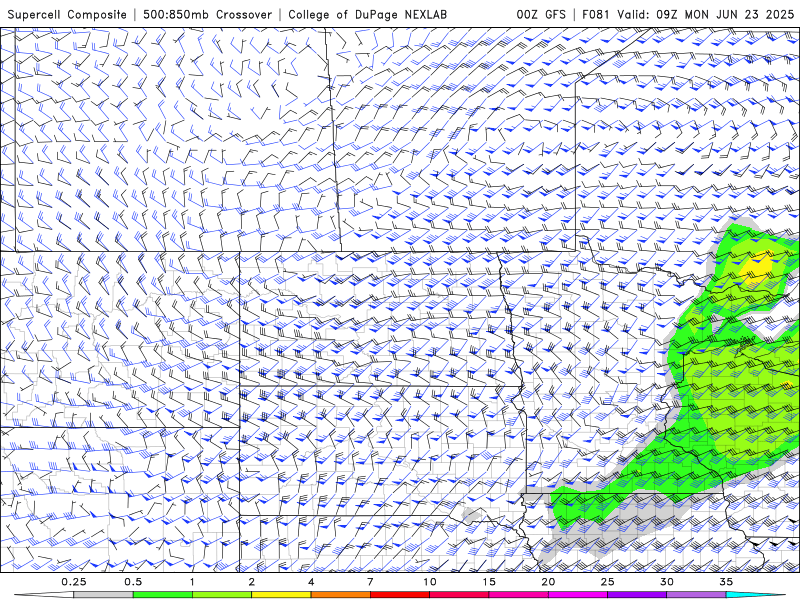Click the legend value 35
The width and height of the screenshot is (800, 600).
726,582
